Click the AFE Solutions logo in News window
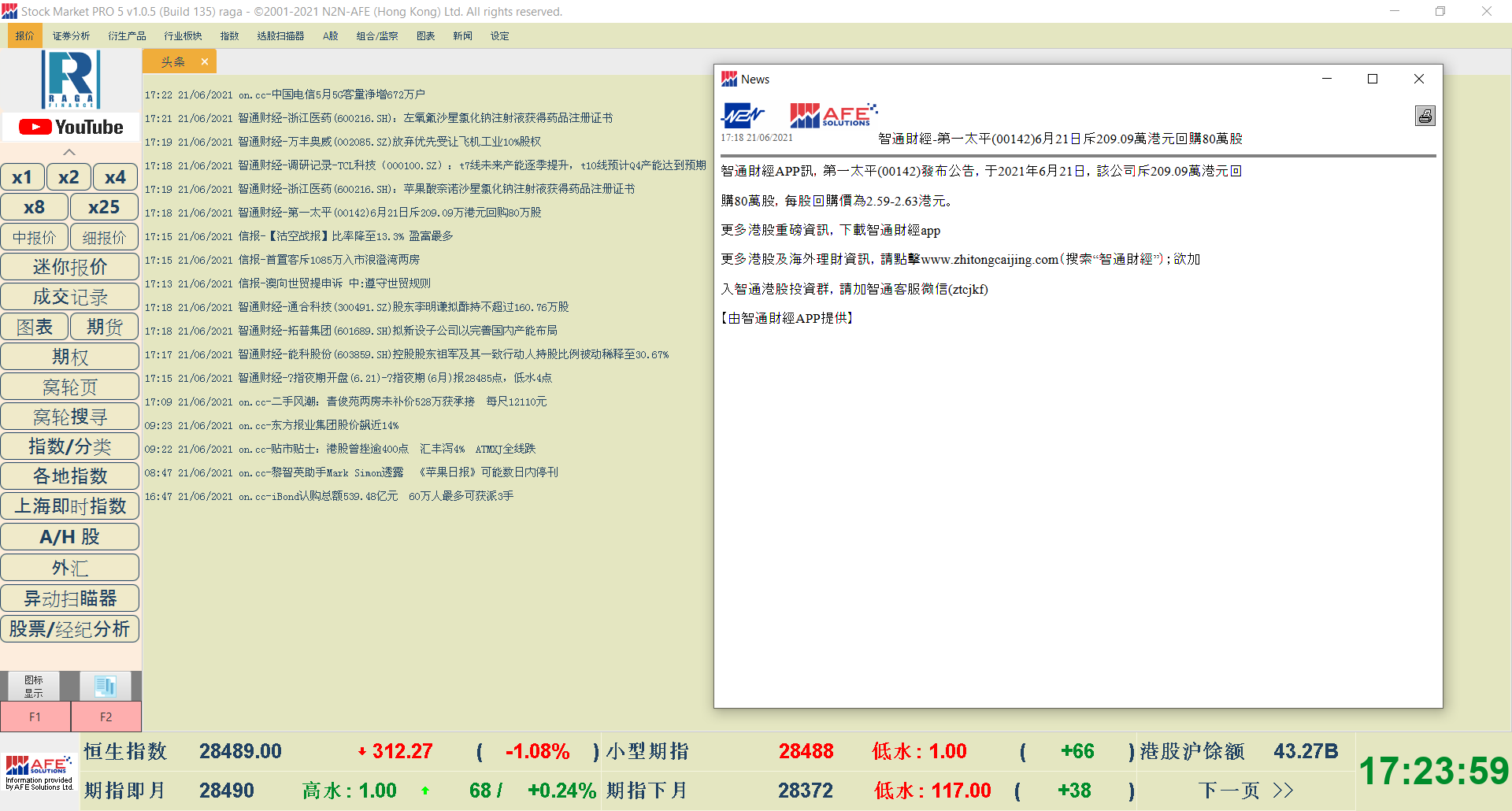Image resolution: width=1512 pixels, height=811 pixels. [833, 115]
